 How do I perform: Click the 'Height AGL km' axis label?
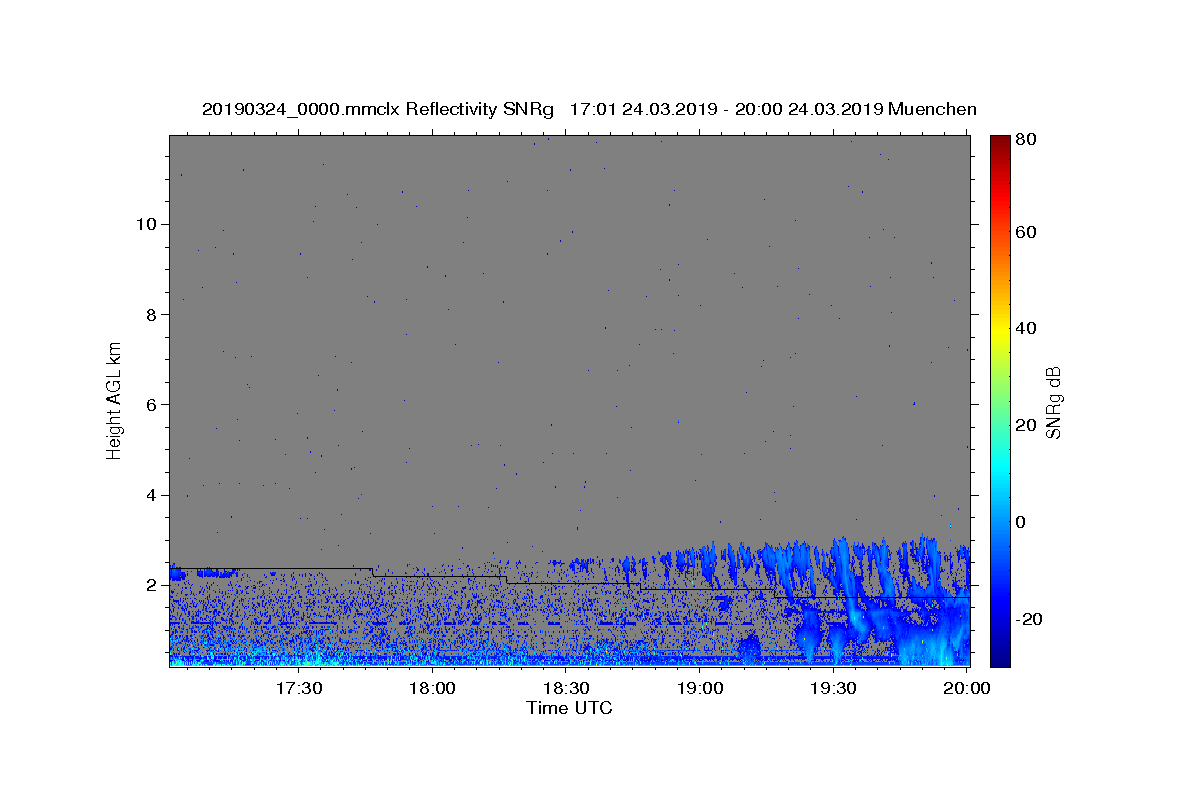[x=115, y=399]
